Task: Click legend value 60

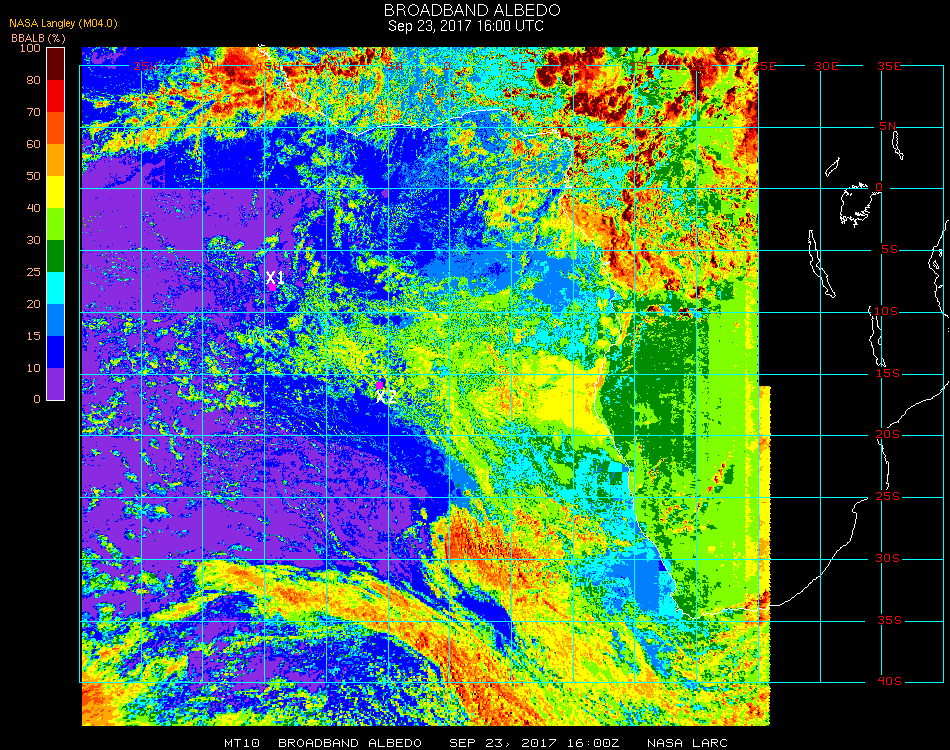Action: pos(33,144)
